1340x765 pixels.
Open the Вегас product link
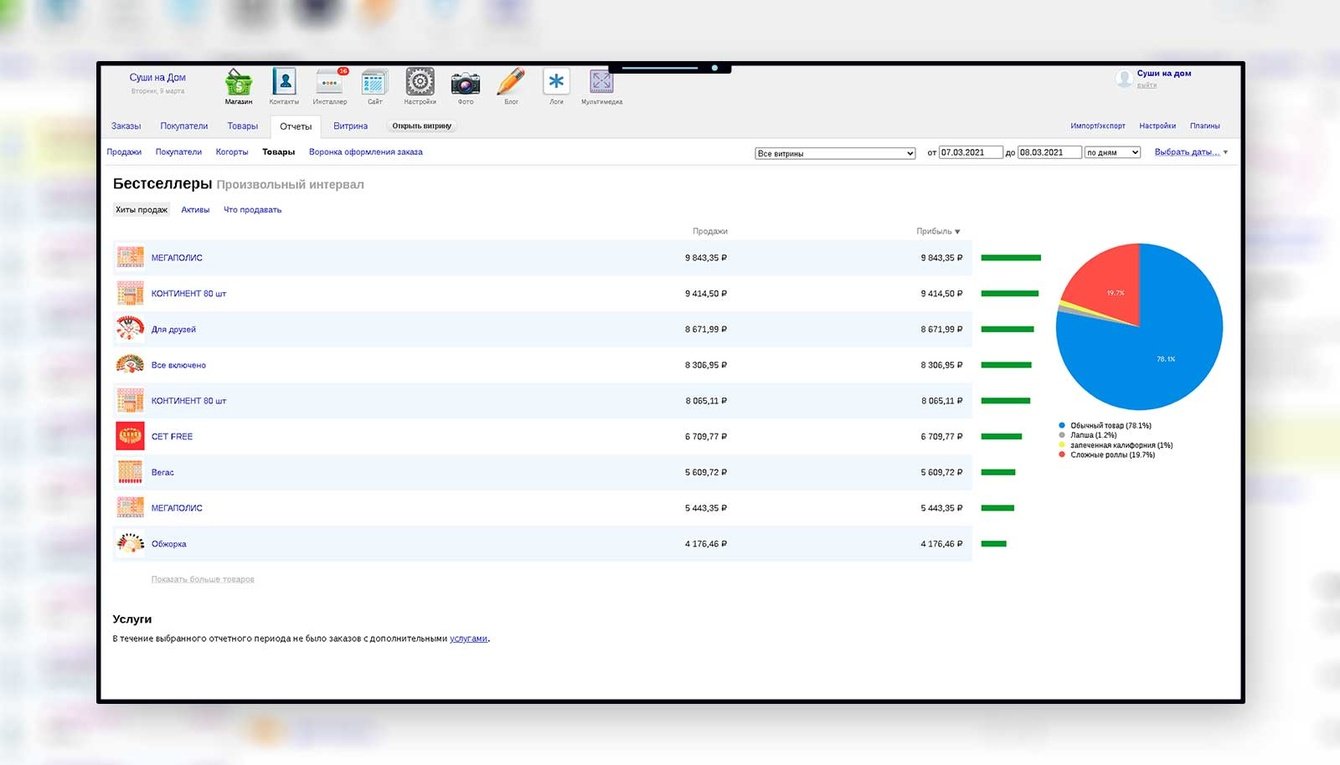163,472
